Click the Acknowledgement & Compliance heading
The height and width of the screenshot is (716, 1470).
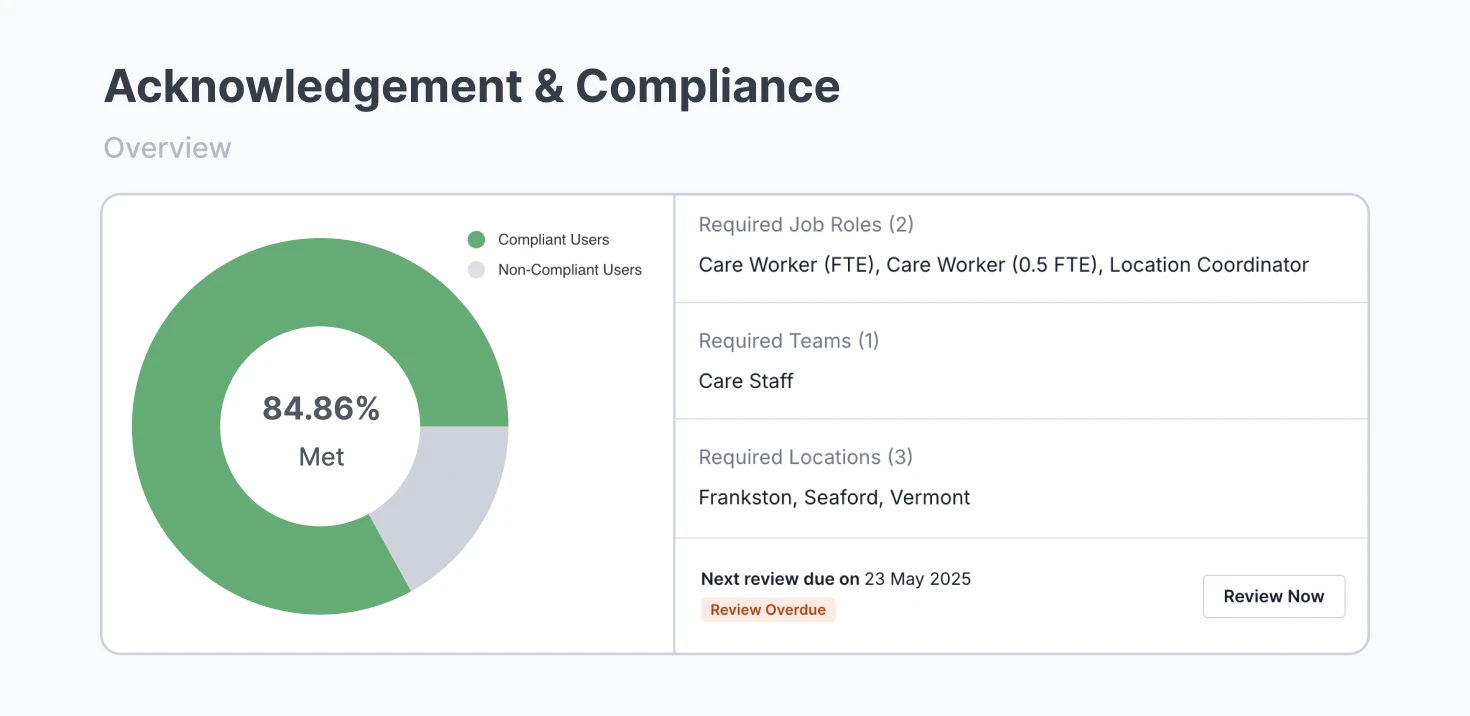pyautogui.click(x=471, y=87)
